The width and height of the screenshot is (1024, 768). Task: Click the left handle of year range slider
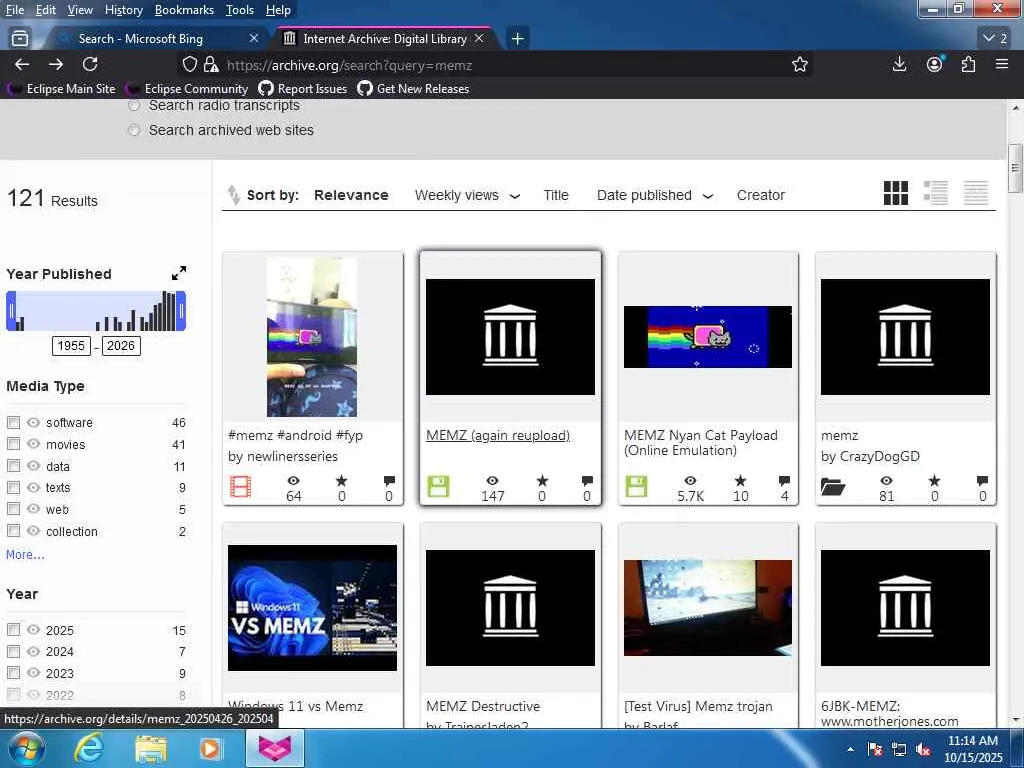(x=10, y=311)
